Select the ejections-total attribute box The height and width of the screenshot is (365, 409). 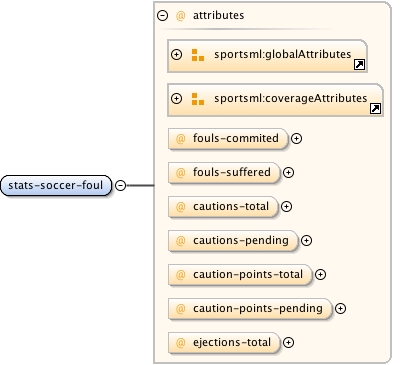click(224, 342)
